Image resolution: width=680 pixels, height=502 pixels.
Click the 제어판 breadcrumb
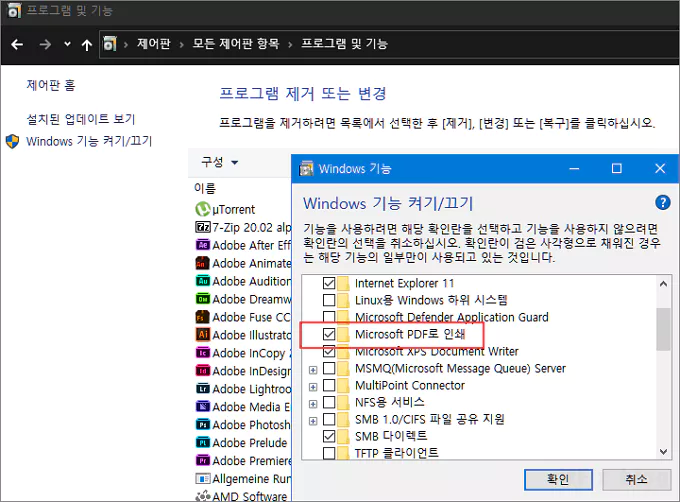154,44
